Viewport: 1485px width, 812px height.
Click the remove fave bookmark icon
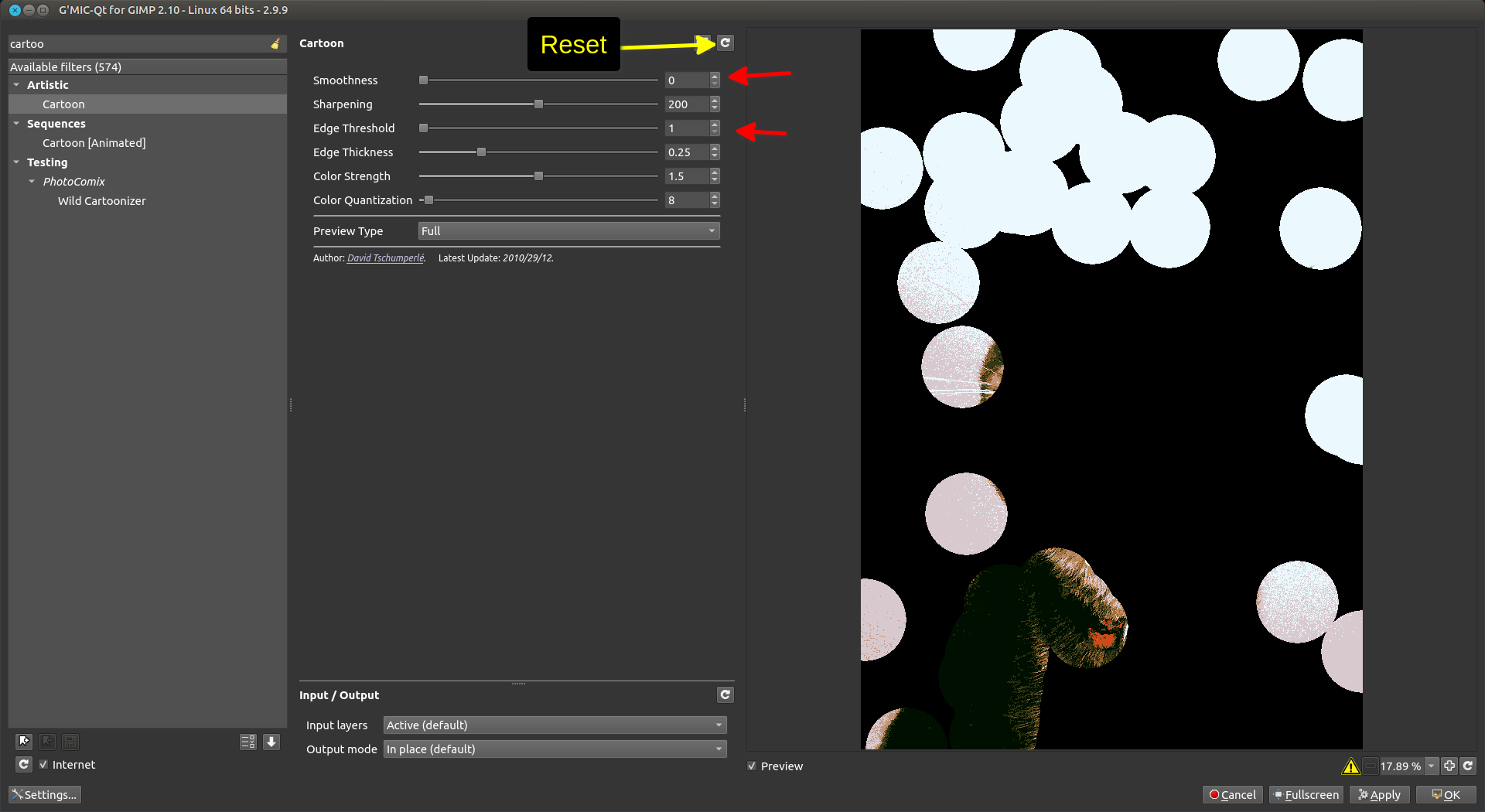click(x=47, y=742)
